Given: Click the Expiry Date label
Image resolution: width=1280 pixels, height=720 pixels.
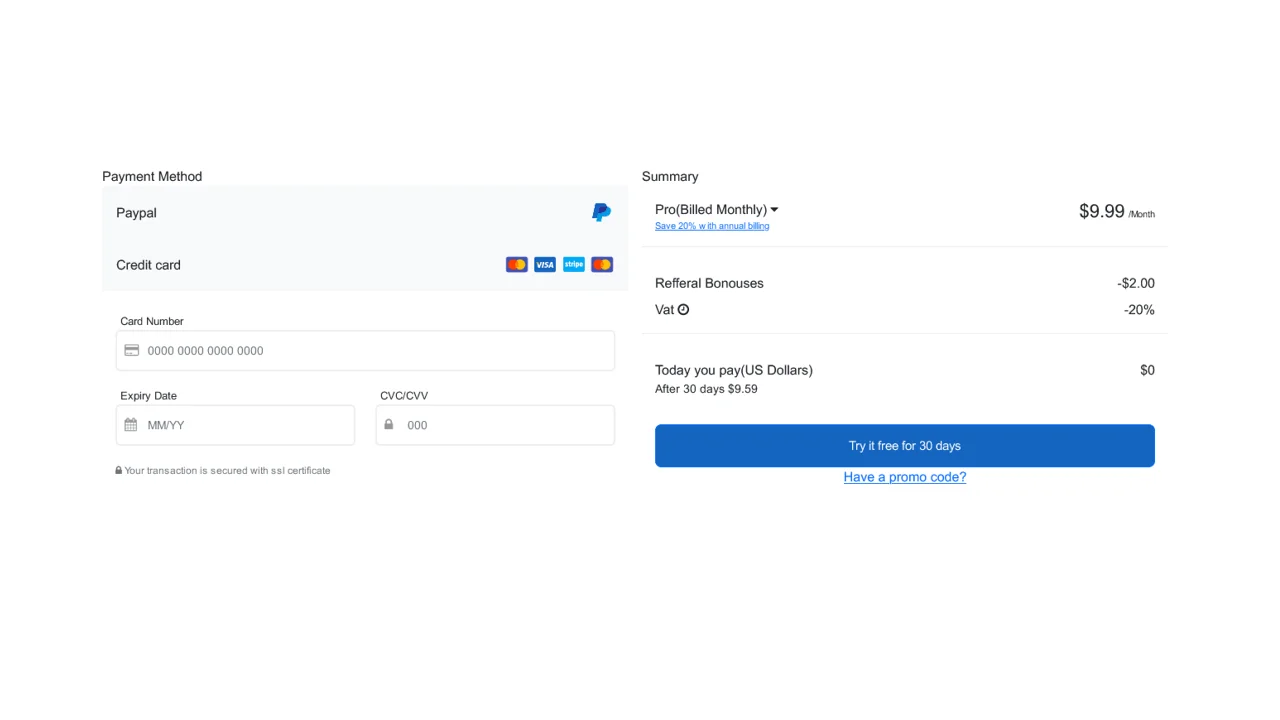Looking at the screenshot, I should point(148,396).
